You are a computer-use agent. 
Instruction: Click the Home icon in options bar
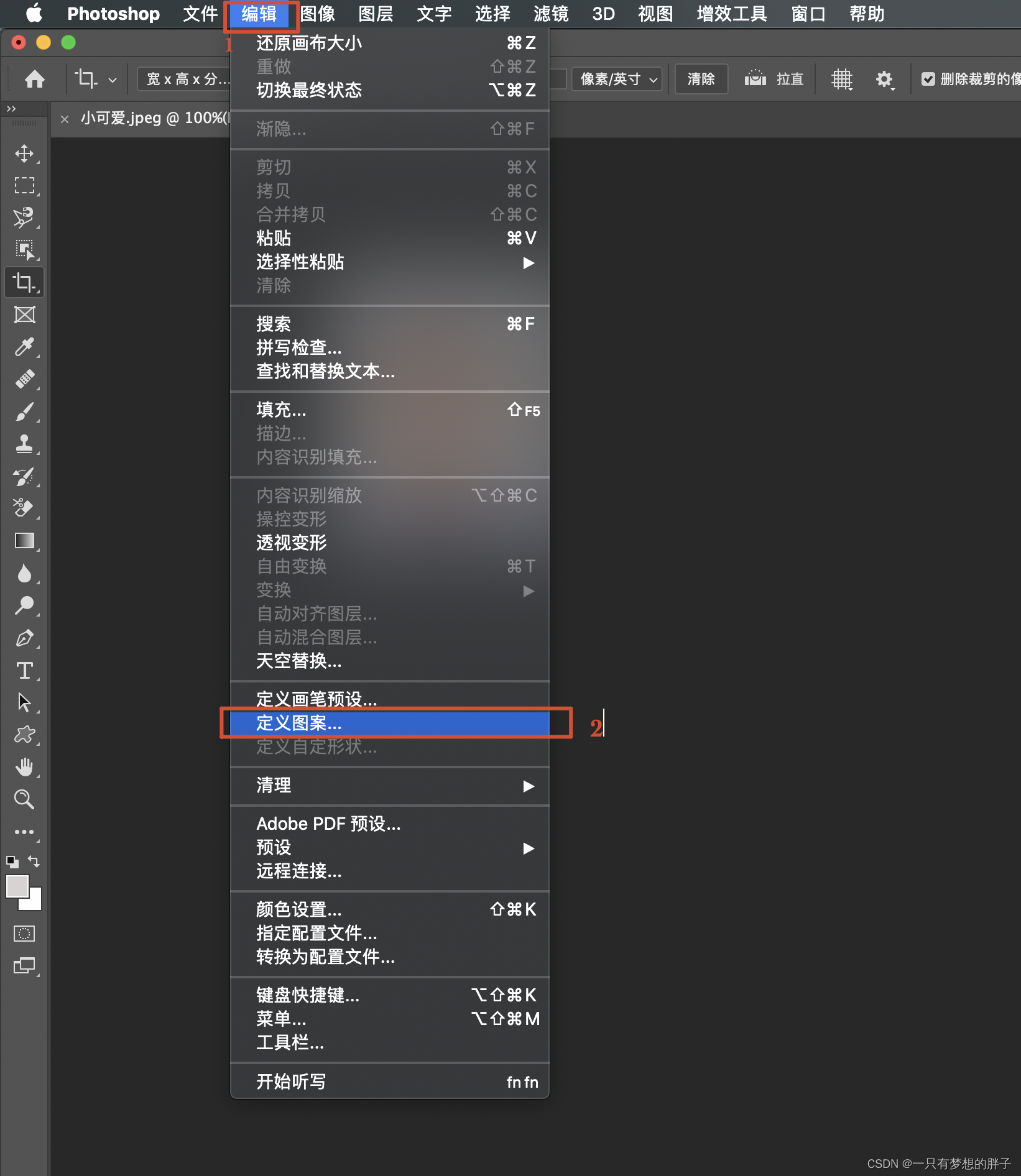[x=35, y=79]
